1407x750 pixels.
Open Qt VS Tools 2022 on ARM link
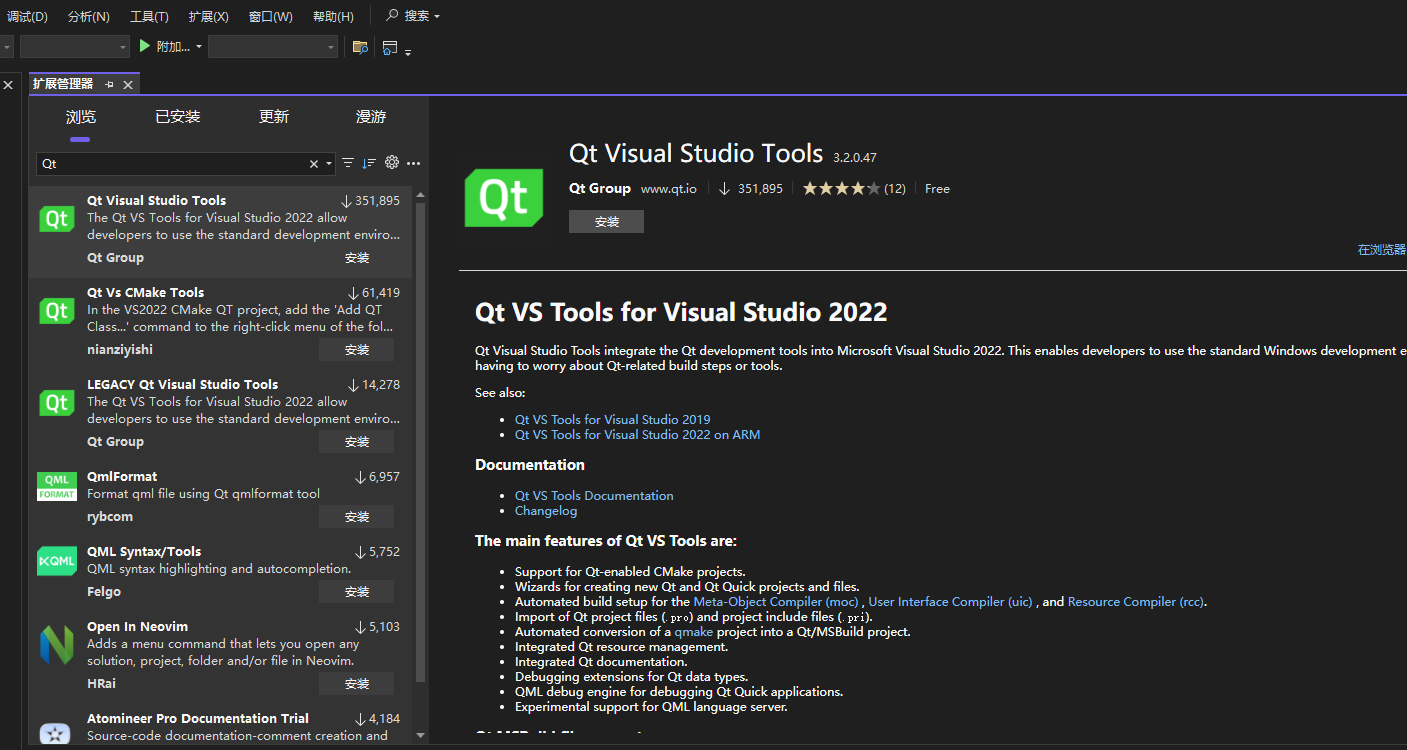tap(637, 435)
